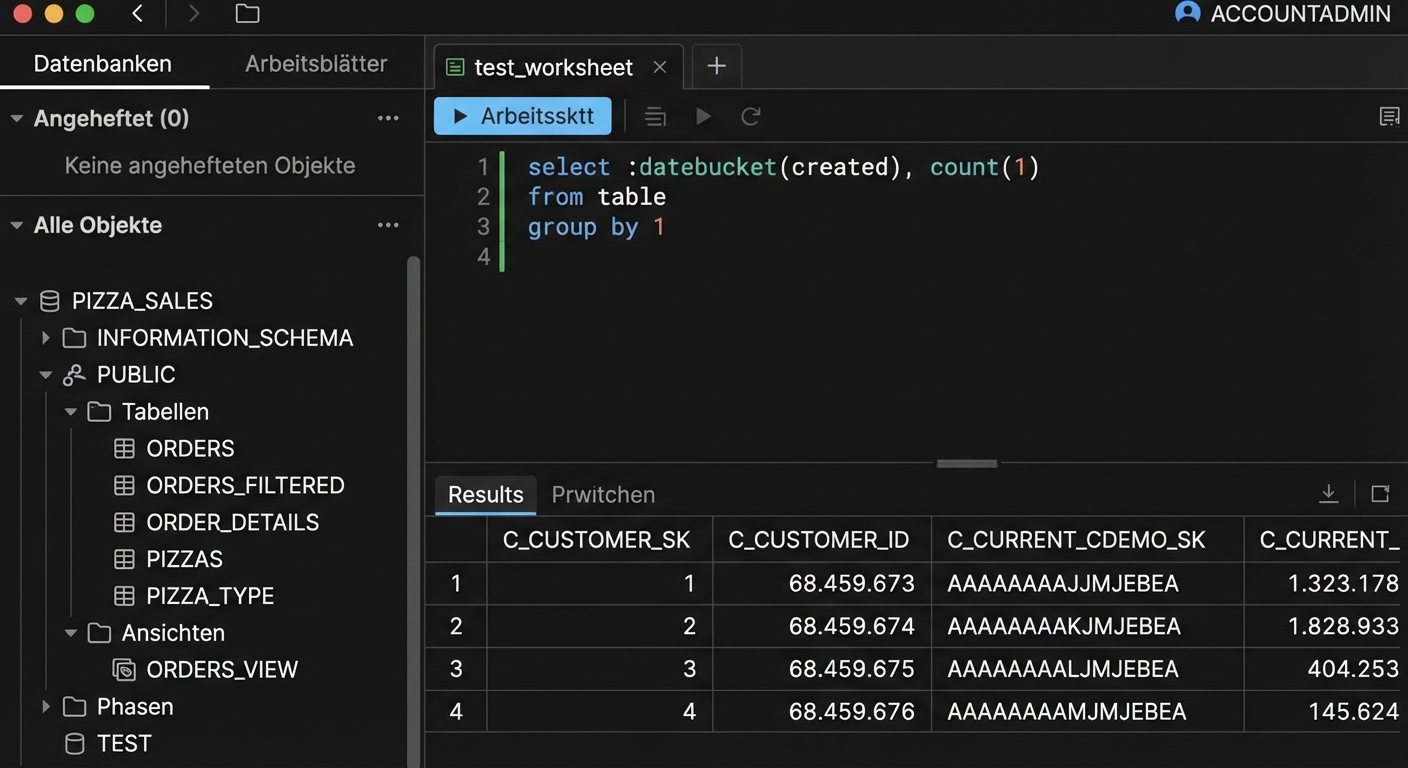Open the Angeheftet three-dot menu
Viewport: 1408px width, 768px height.
[x=388, y=118]
